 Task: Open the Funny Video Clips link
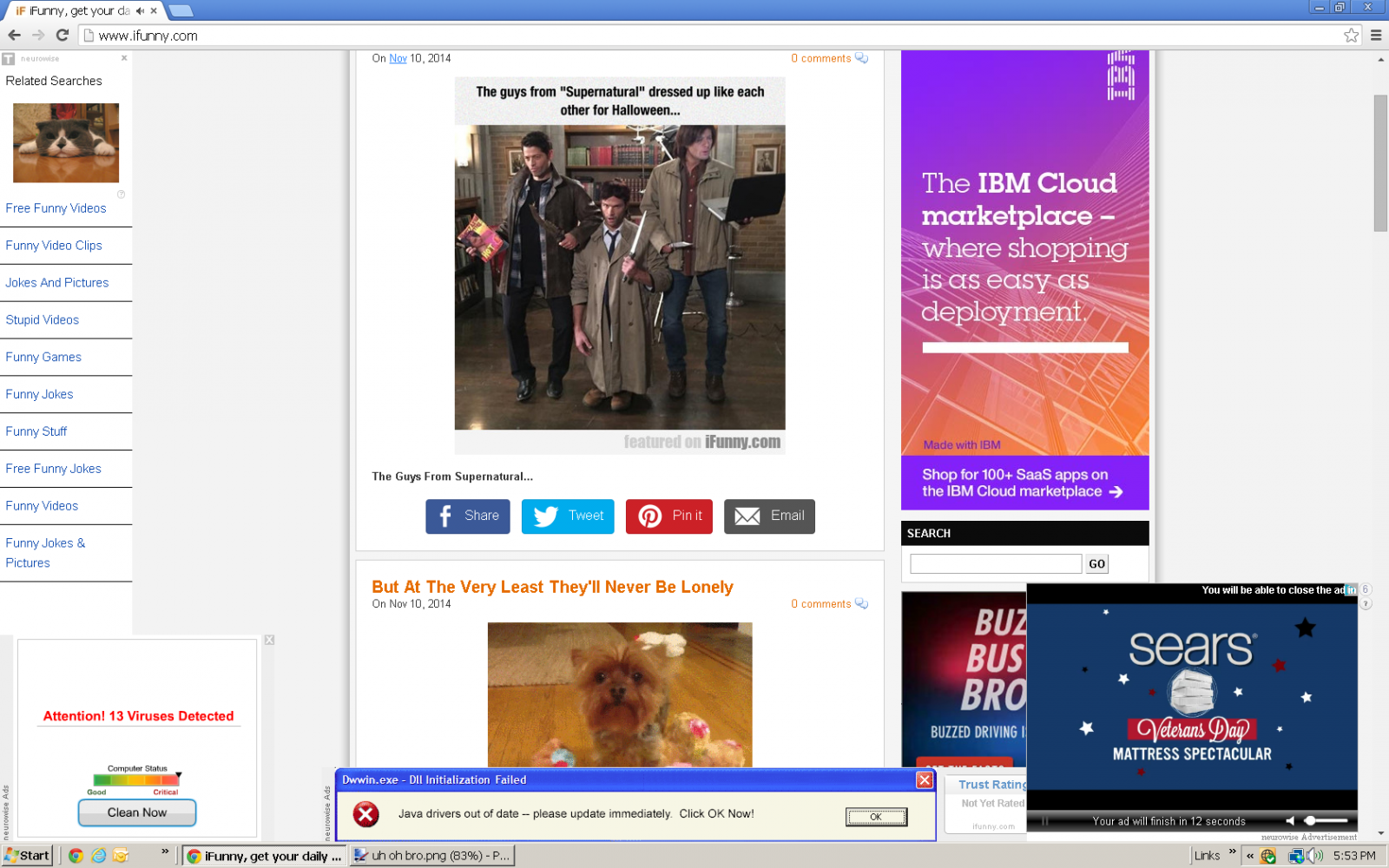pyautogui.click(x=54, y=246)
